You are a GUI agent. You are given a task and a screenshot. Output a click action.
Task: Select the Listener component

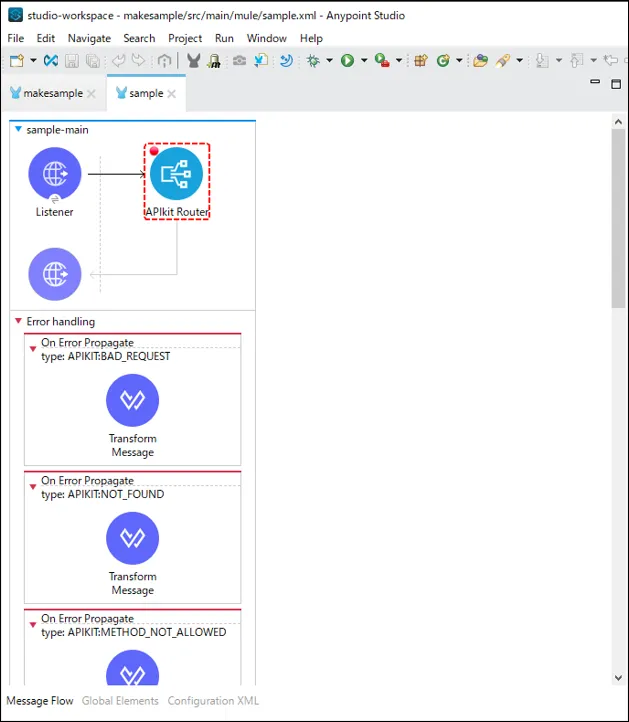[55, 174]
